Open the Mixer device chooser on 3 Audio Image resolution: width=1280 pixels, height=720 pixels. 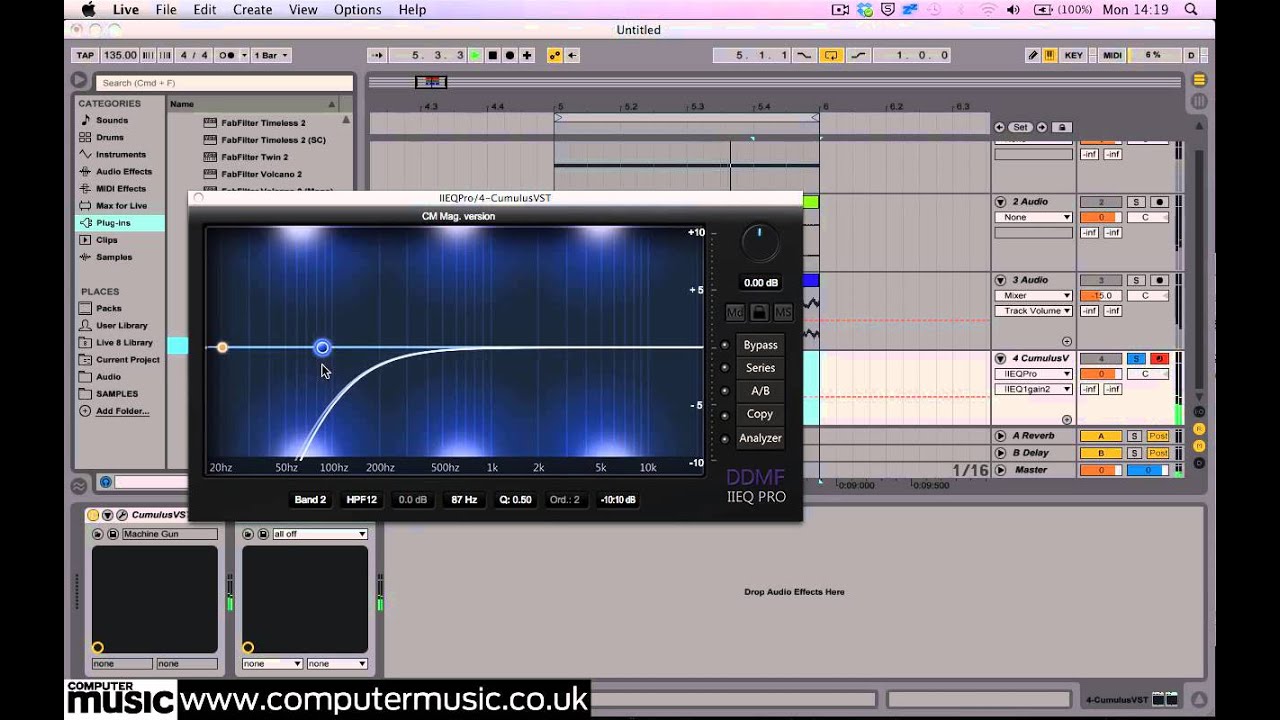tap(1033, 296)
